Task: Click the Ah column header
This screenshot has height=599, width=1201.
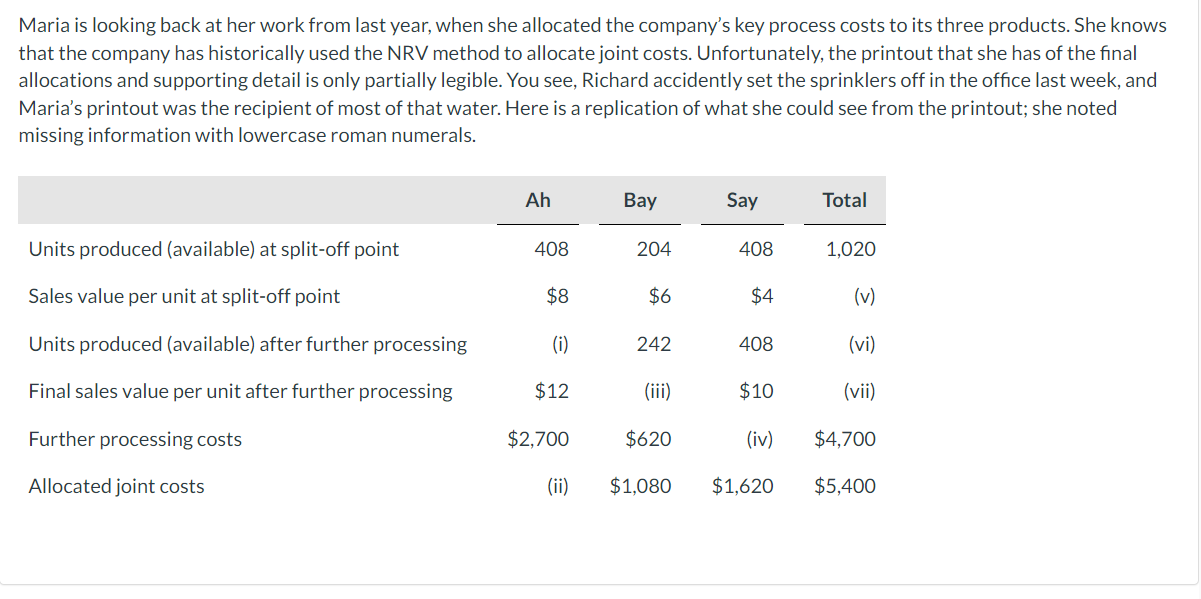Action: pos(538,200)
